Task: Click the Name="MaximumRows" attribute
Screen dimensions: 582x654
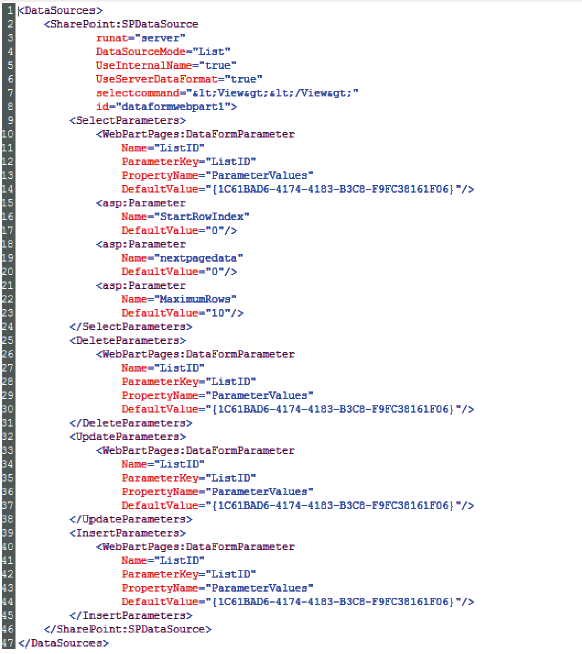Action: 179,299
